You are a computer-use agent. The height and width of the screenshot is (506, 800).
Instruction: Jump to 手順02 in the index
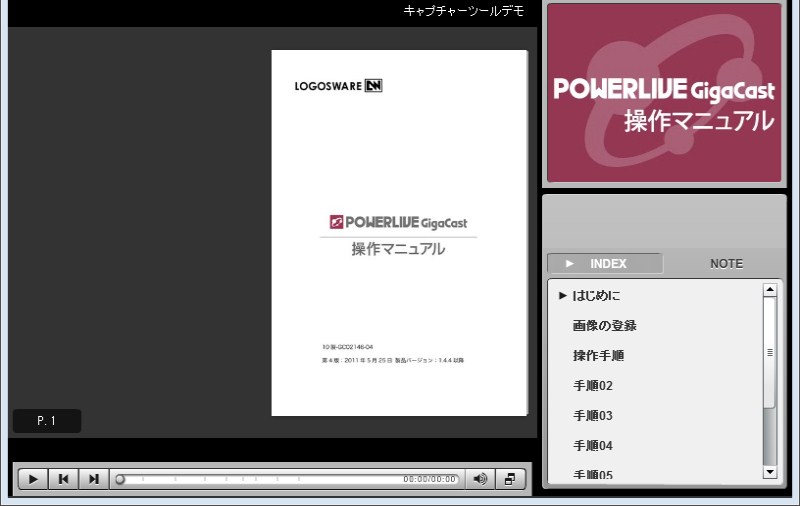coord(593,386)
